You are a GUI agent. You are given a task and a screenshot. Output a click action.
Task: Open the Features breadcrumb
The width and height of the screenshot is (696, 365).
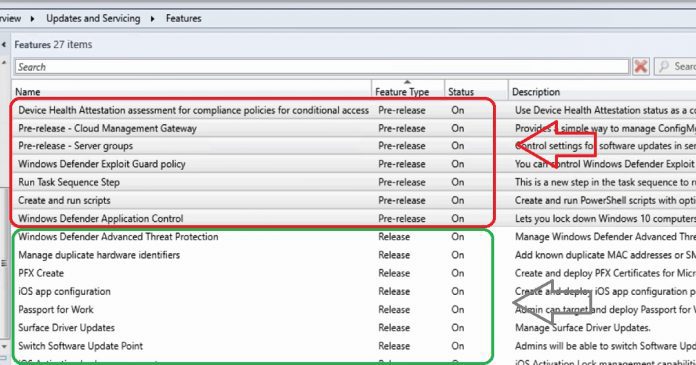183,18
